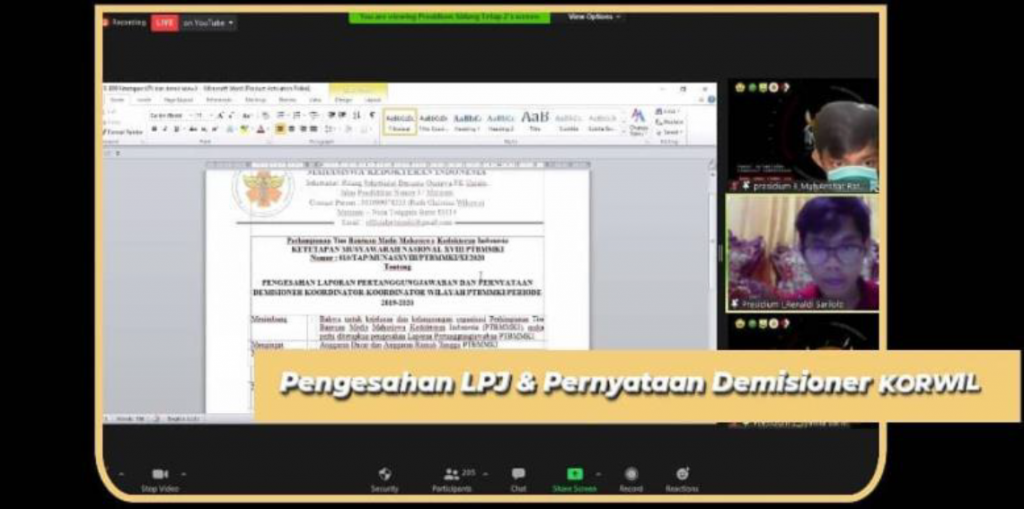The image size is (1024, 509).
Task: Open Line Spacing options in Word
Action: pyautogui.click(x=330, y=129)
